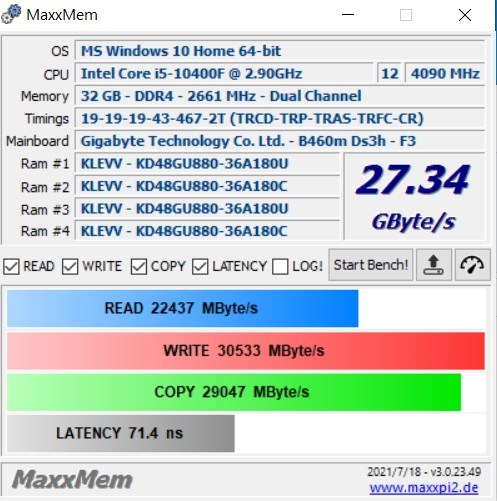Minimize the MaxxMem window

[348, 15]
